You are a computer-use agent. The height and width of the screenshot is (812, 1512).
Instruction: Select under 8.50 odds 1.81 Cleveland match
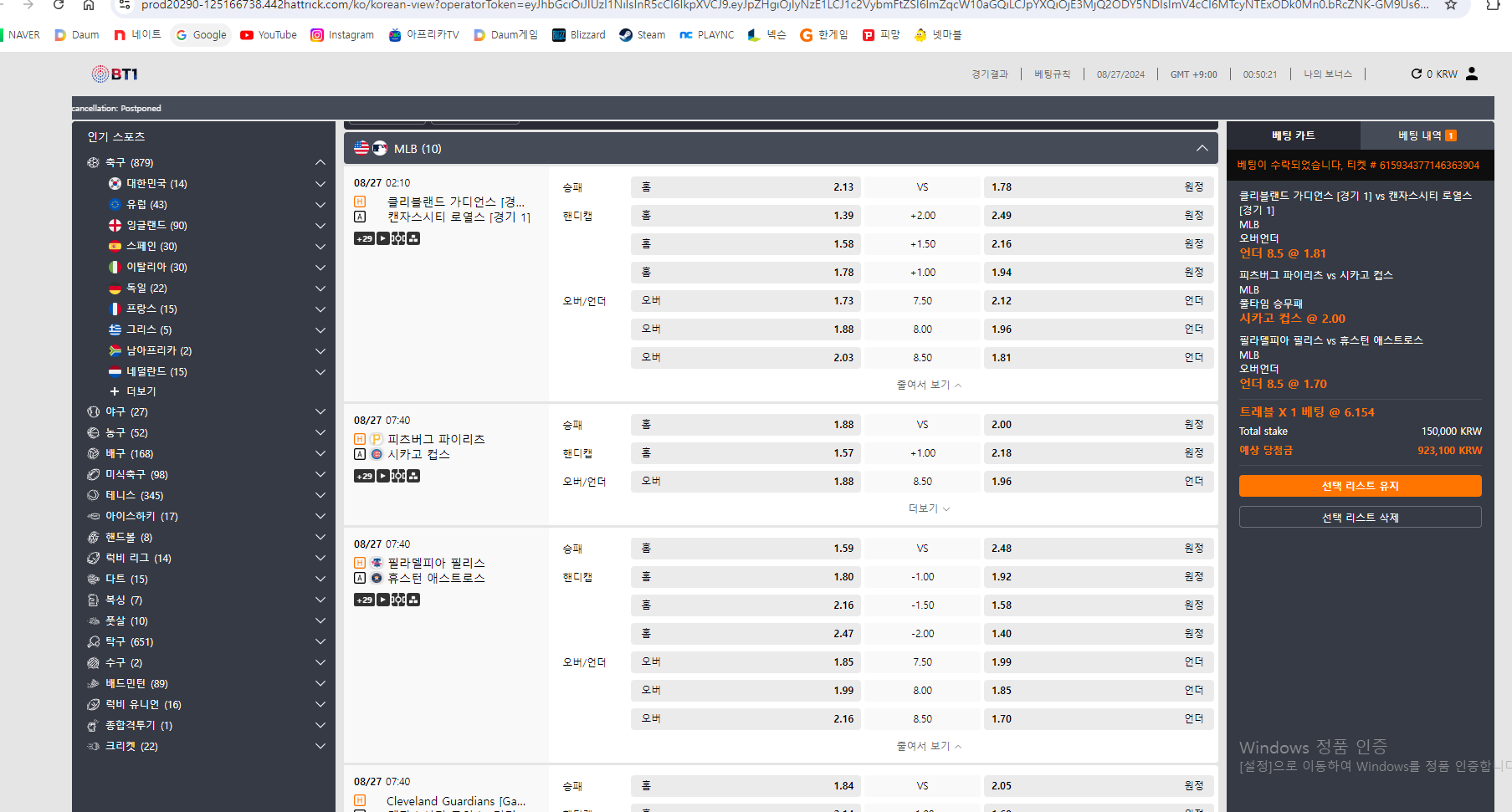click(1098, 358)
